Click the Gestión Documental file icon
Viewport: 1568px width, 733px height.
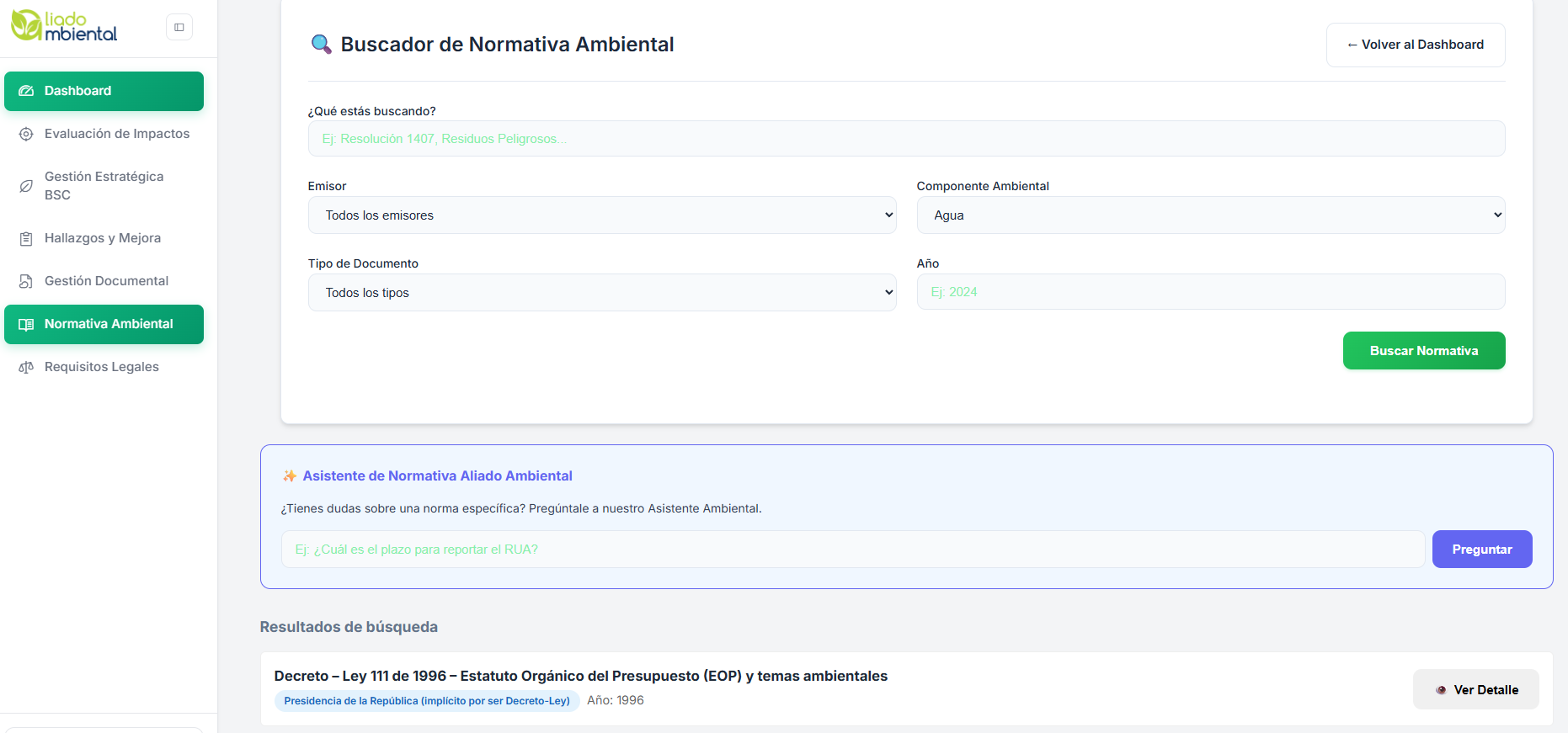pos(26,281)
